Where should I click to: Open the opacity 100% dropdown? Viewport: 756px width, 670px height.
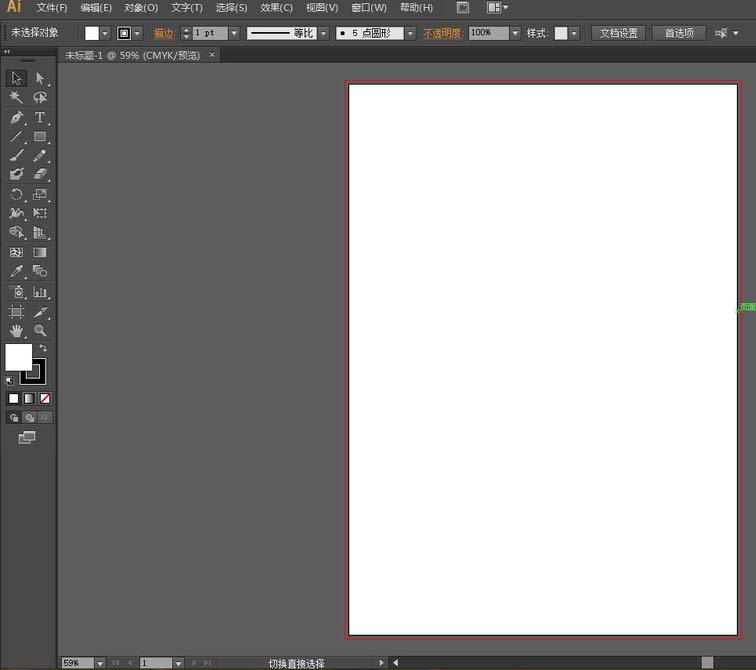(x=515, y=33)
